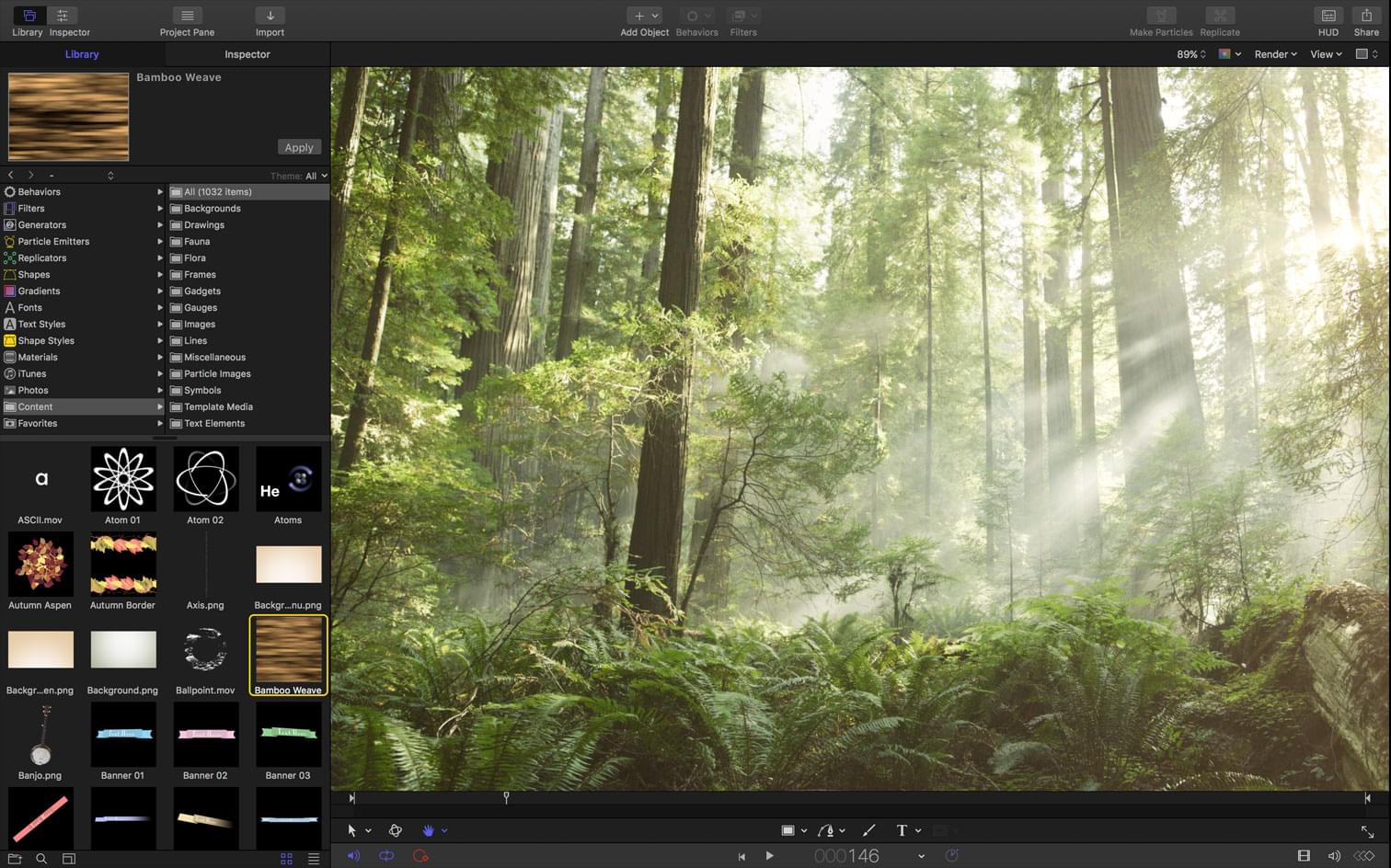Click the preview-area toggle icon in Library footer
Screen dimensions: 1391x868
coord(69,858)
